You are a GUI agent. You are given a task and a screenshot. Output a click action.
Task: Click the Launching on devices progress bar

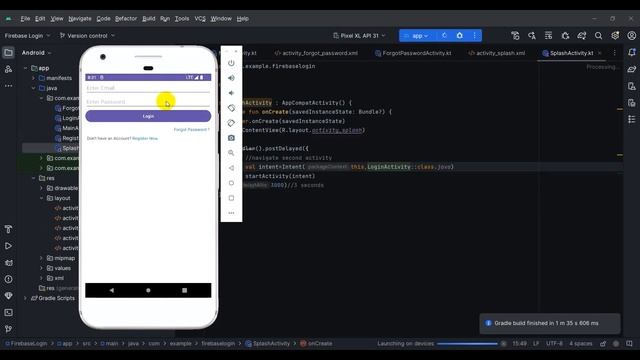pyautogui.click(x=467, y=344)
